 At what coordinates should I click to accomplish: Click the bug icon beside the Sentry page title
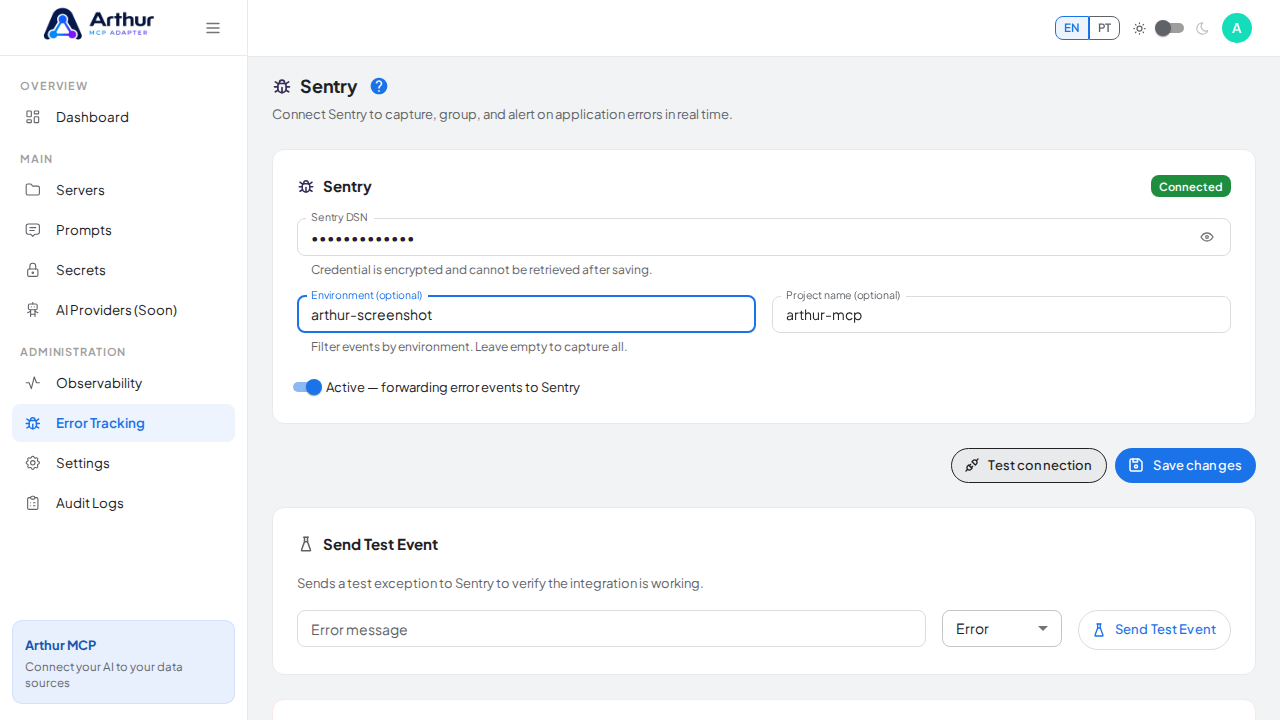point(282,87)
